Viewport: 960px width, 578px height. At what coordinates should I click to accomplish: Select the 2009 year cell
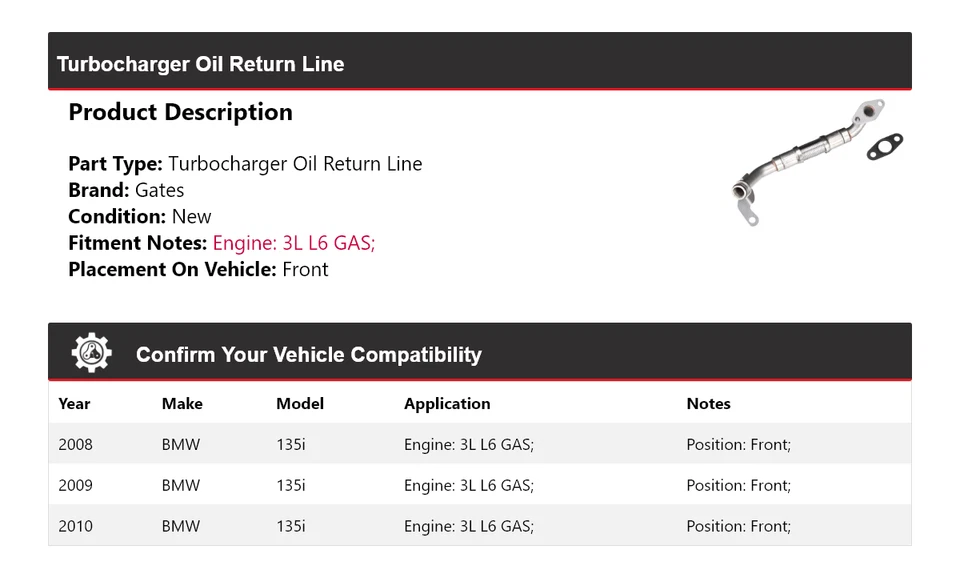(75, 485)
